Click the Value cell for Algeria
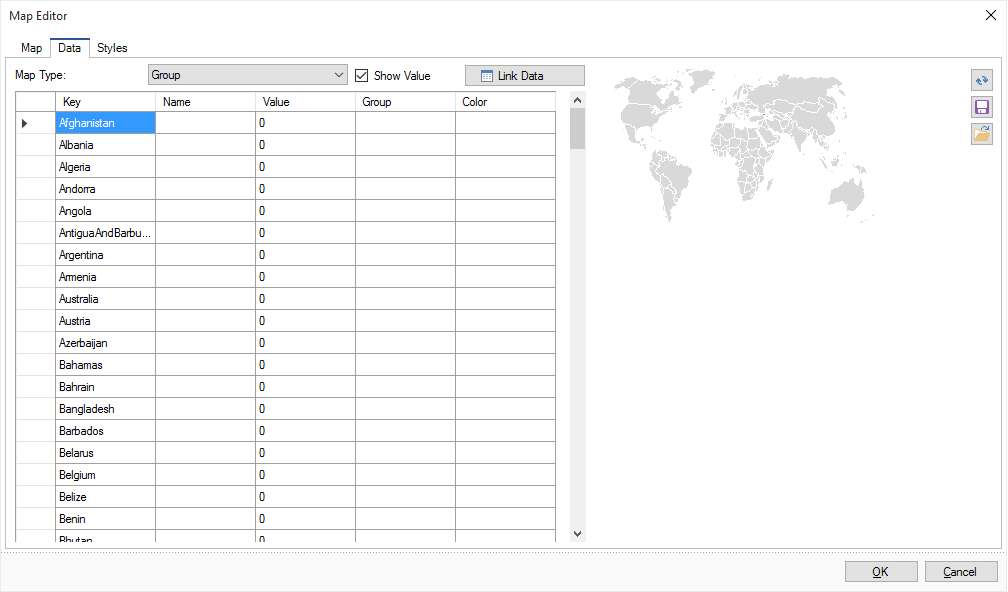Viewport: 1008px width, 592px height. (x=305, y=167)
